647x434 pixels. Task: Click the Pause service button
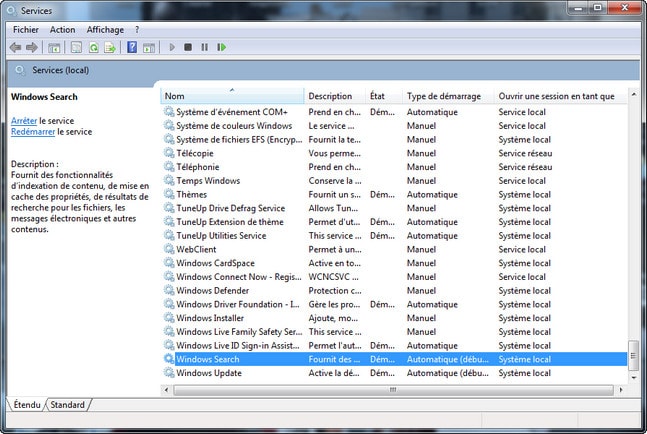tap(204, 47)
